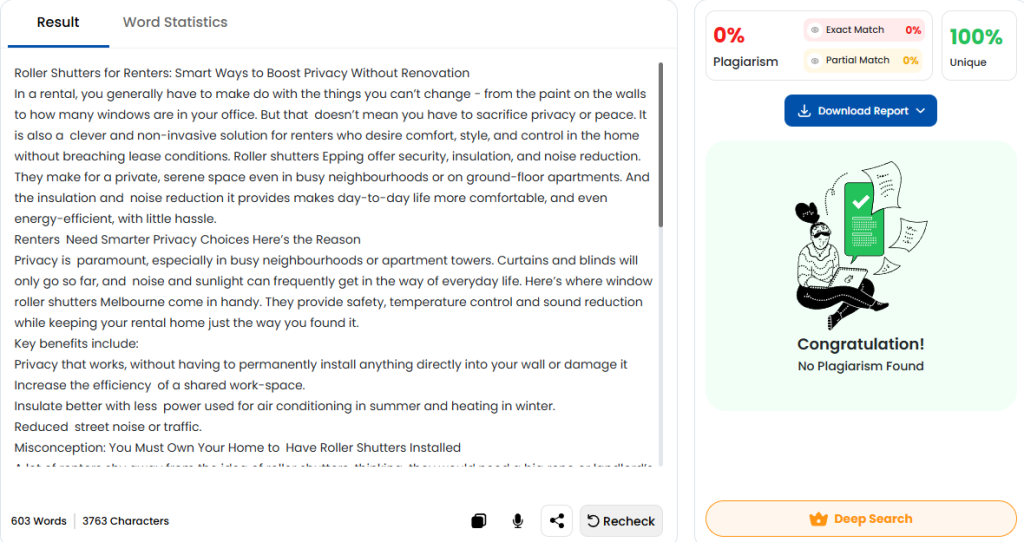Image resolution: width=1024 pixels, height=542 pixels.
Task: Click the 603 Words counter
Action: [x=39, y=521]
